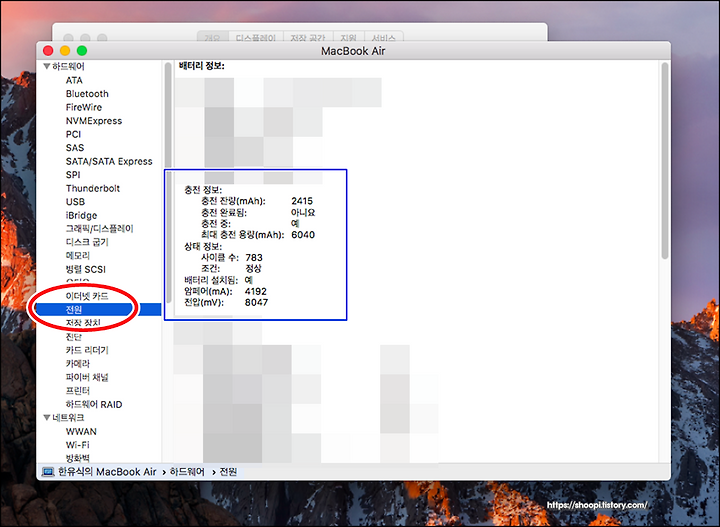
Task: Select 진단 in the sidebar
Action: [73, 337]
